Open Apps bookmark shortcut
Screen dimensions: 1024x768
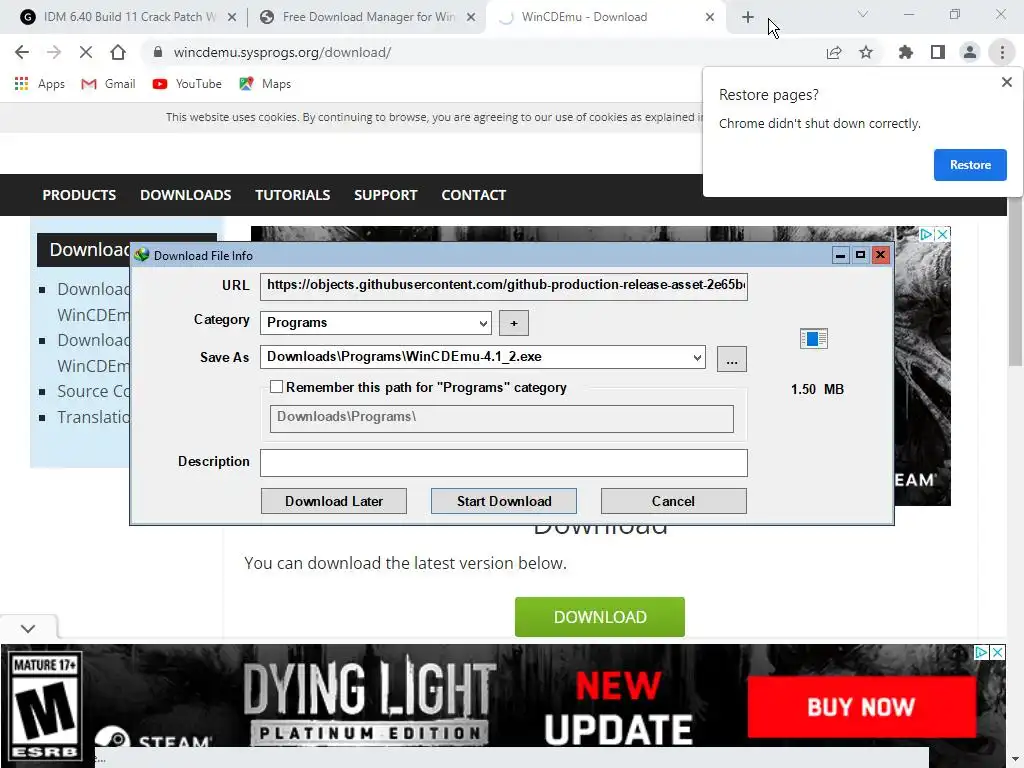(x=39, y=84)
